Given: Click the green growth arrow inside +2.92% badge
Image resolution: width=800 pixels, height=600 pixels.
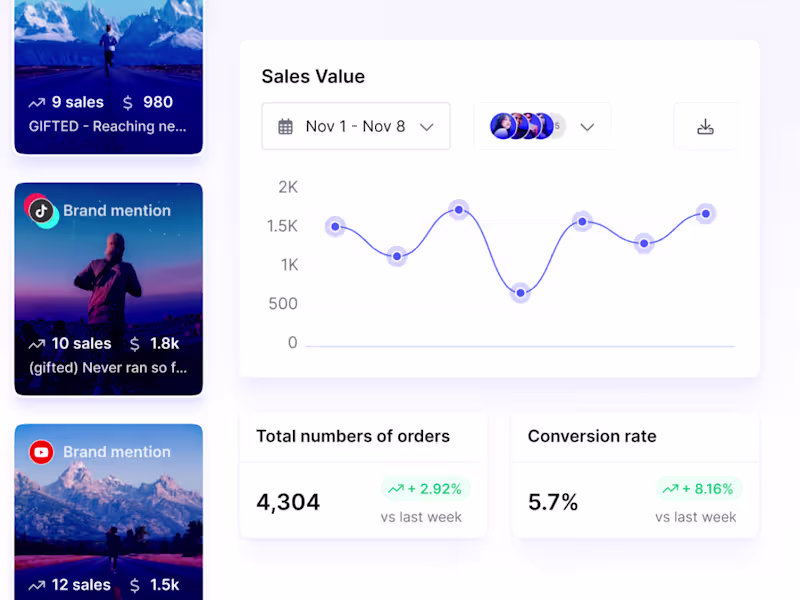Looking at the screenshot, I should click(396, 489).
